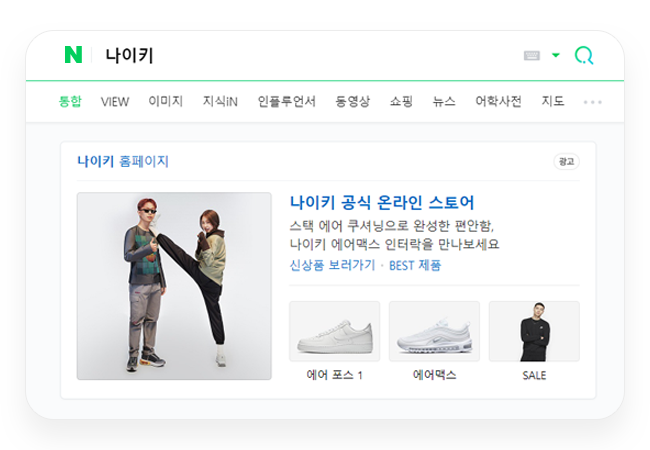Expand the search suggestion dropdown arrow
Screen dimensions: 650x450
[556, 55]
